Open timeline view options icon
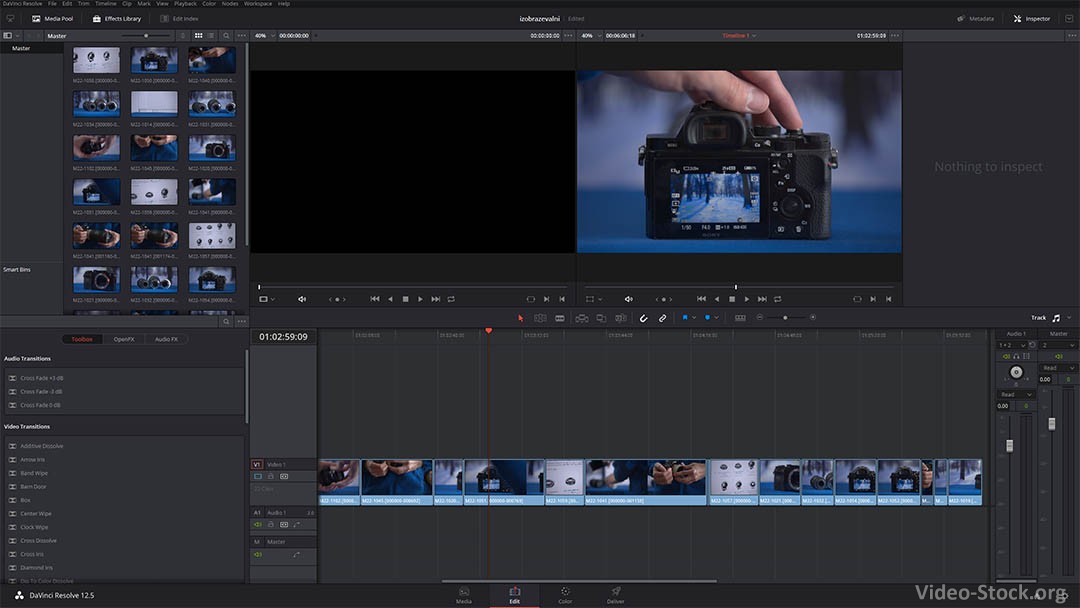Screen dimensions: 1080x608 click(x=740, y=318)
